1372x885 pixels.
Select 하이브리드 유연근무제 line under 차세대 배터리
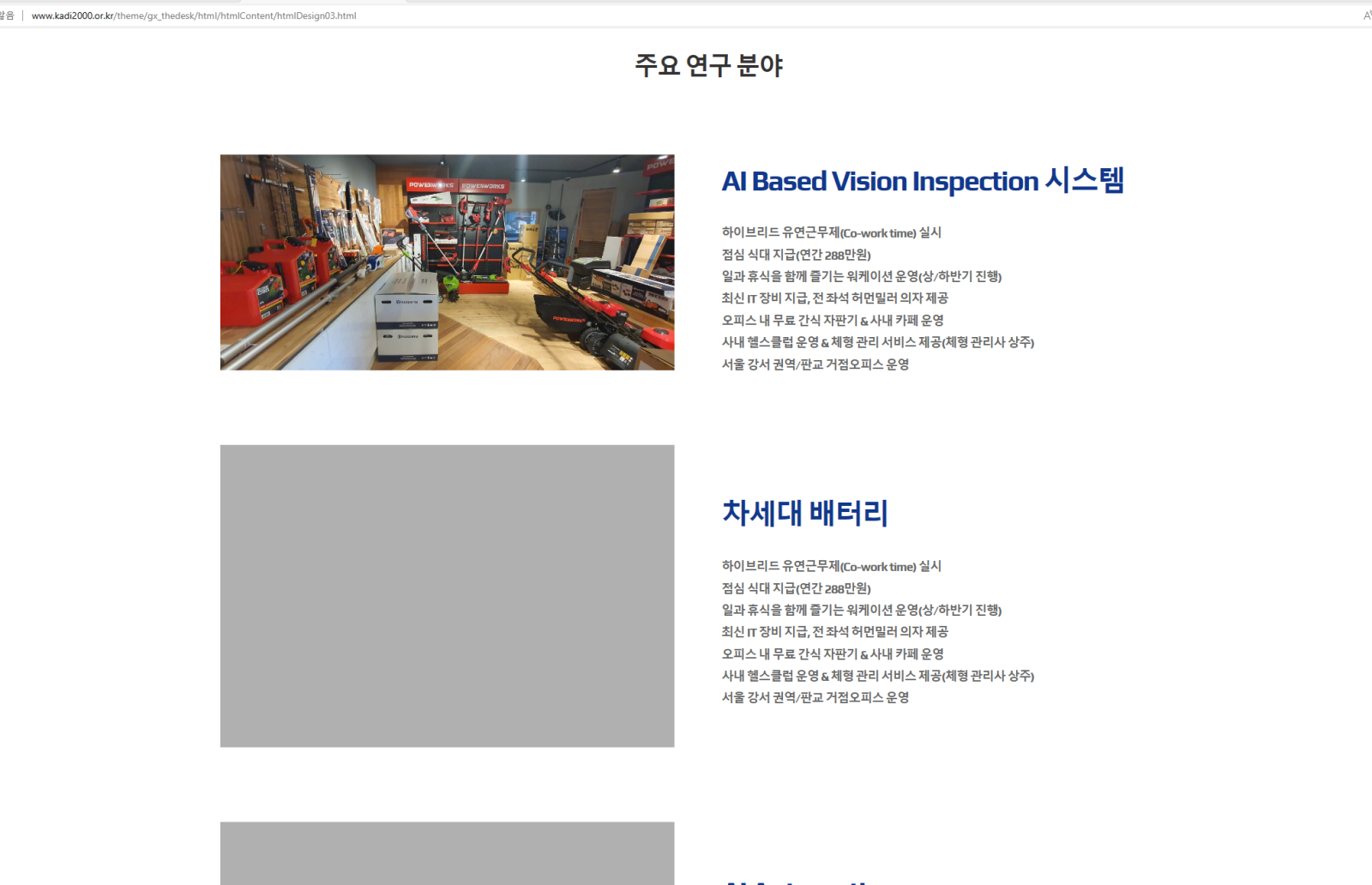[x=832, y=566]
